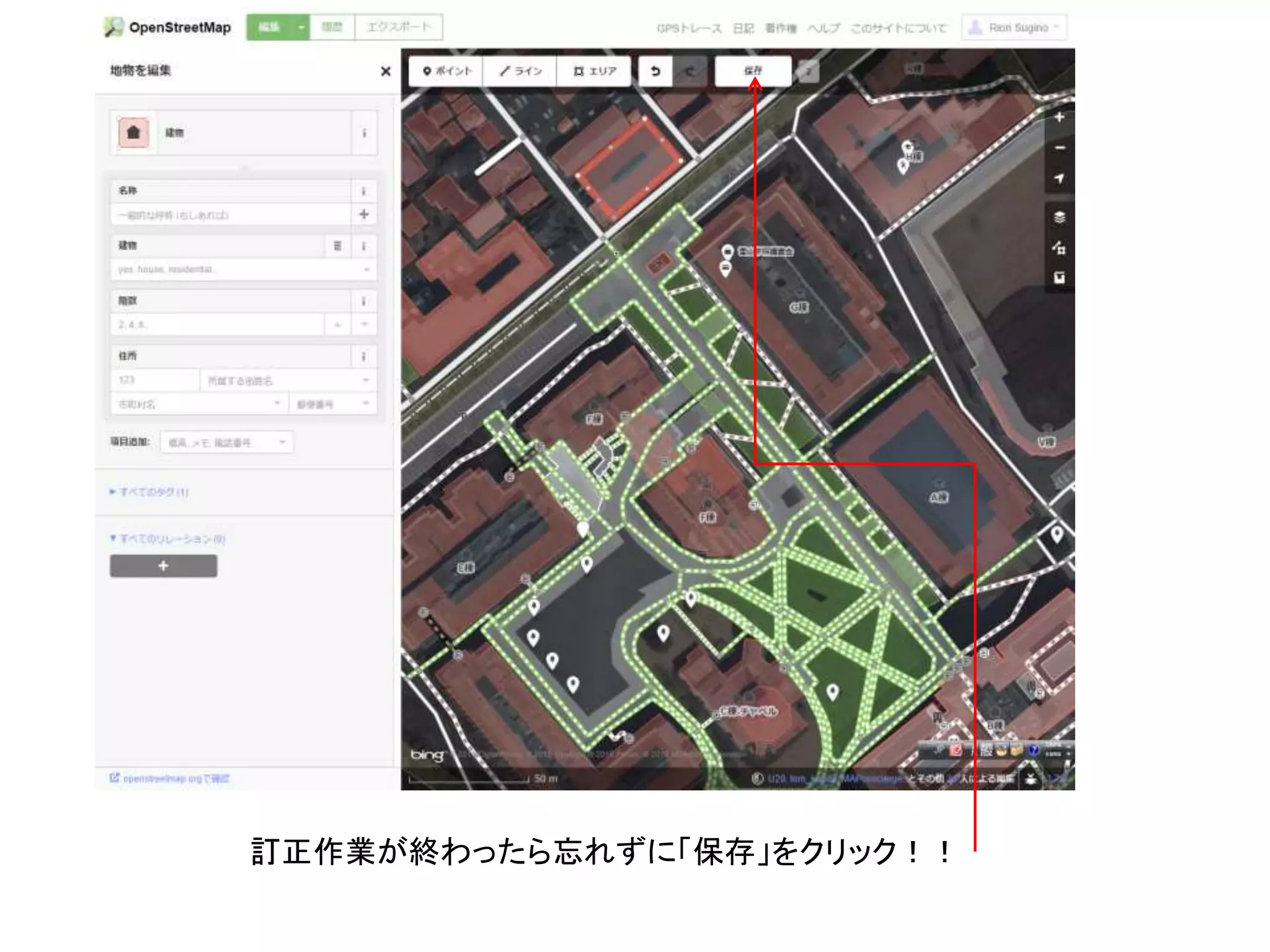The height and width of the screenshot is (952, 1270).
Task: Zoom in the map with plus
Action: [x=1060, y=118]
